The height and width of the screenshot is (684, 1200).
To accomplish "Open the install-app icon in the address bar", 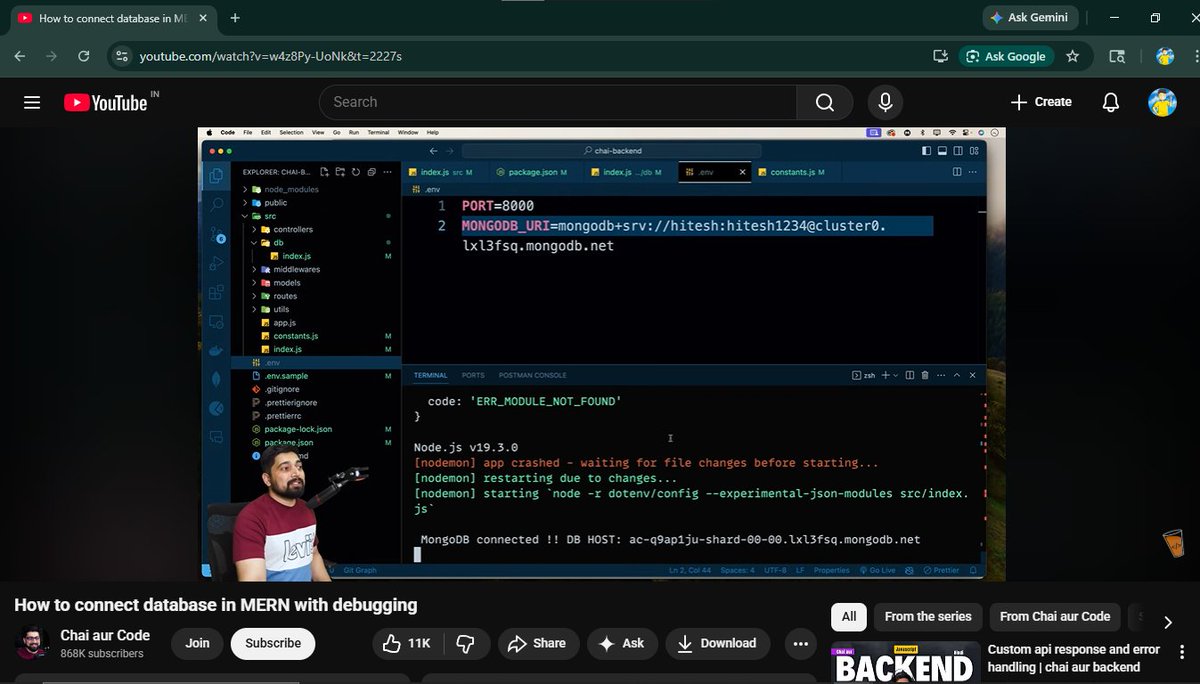I will (x=939, y=56).
